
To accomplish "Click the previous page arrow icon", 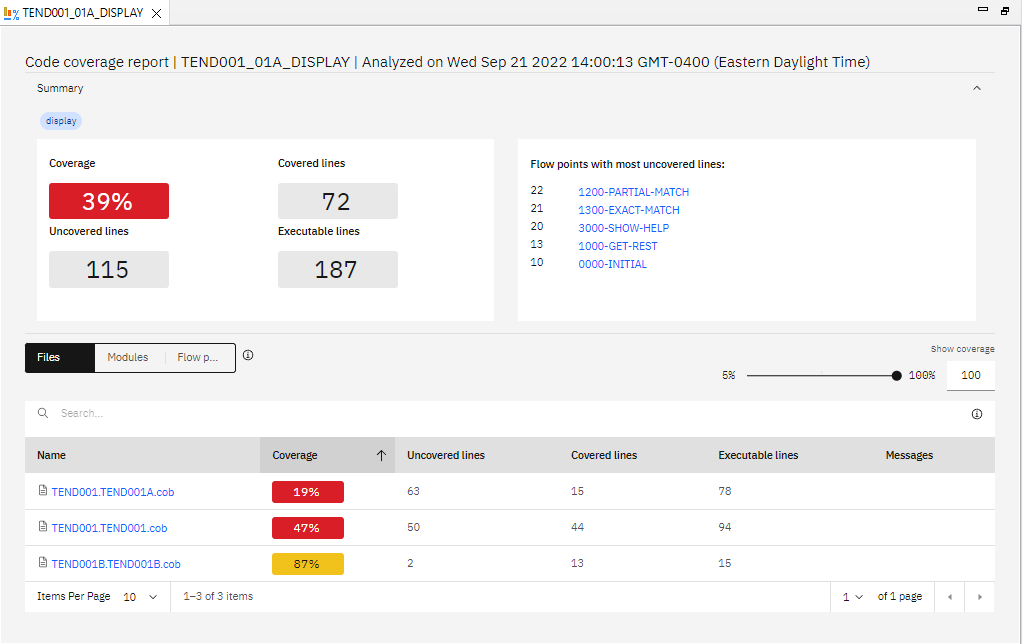I will pyautogui.click(x=949, y=596).
